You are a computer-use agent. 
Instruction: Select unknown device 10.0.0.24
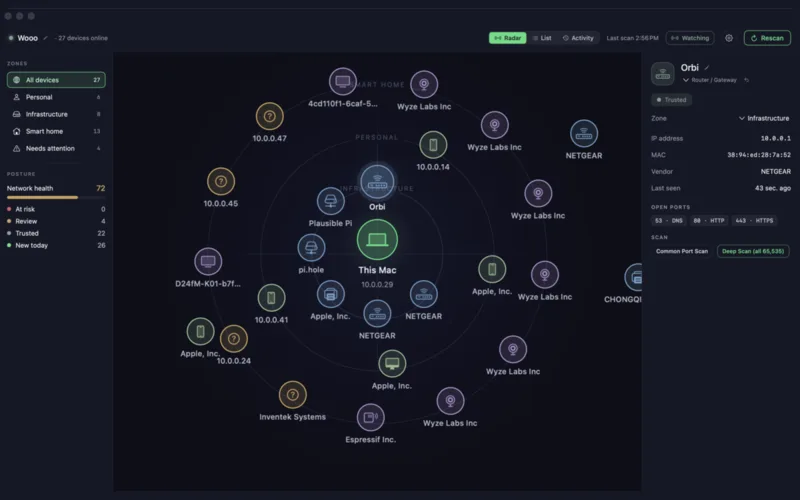click(234, 339)
